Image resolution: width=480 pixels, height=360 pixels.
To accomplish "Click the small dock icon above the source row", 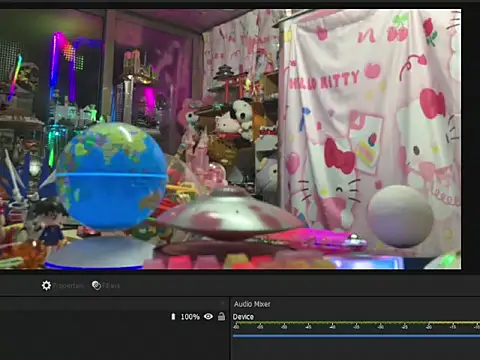I will pos(223,303).
